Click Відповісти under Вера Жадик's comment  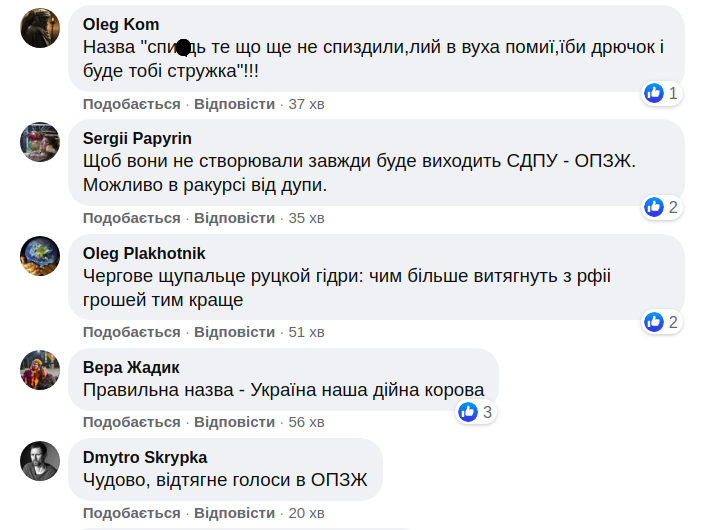click(234, 422)
